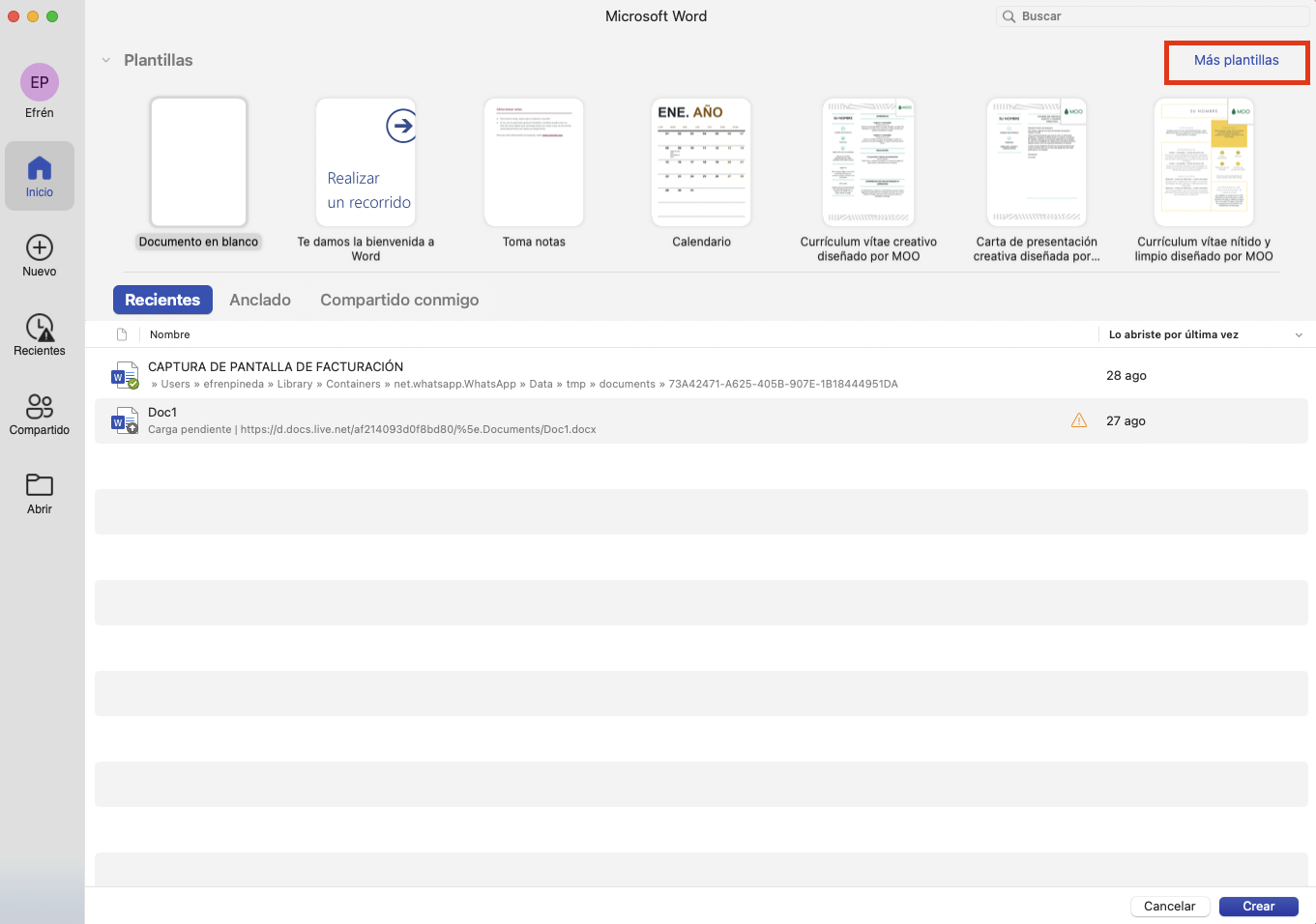Screen dimensions: 1316x924
Task: Click the EP profile avatar
Action: 39,83
